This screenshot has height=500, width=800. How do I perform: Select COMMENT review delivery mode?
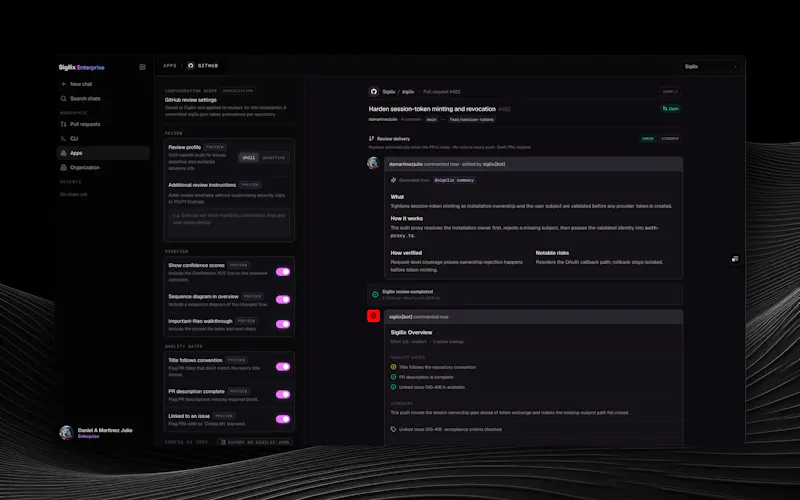coord(670,139)
